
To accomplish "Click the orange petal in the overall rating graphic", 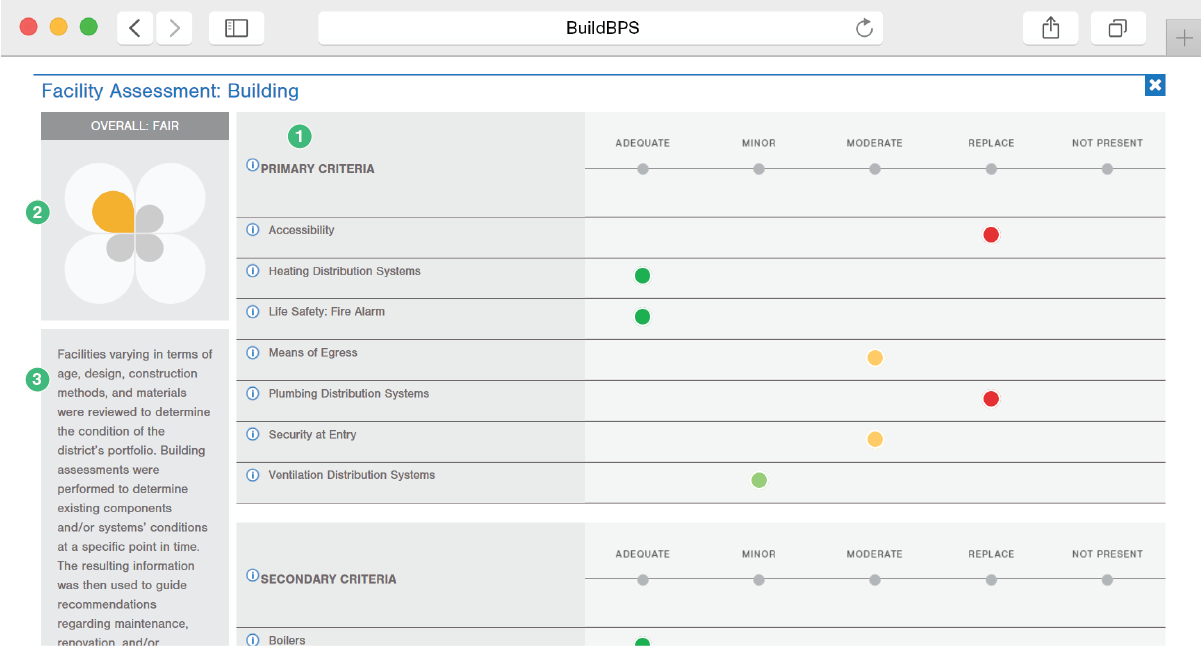I will click(112, 211).
